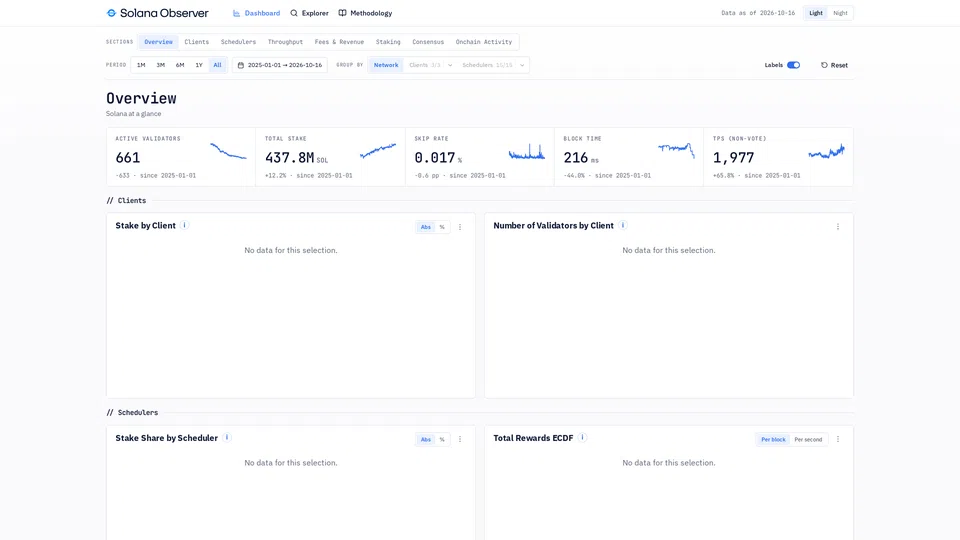Viewport: 960px width, 540px height.
Task: Open the date range picker field
Action: click(x=280, y=65)
